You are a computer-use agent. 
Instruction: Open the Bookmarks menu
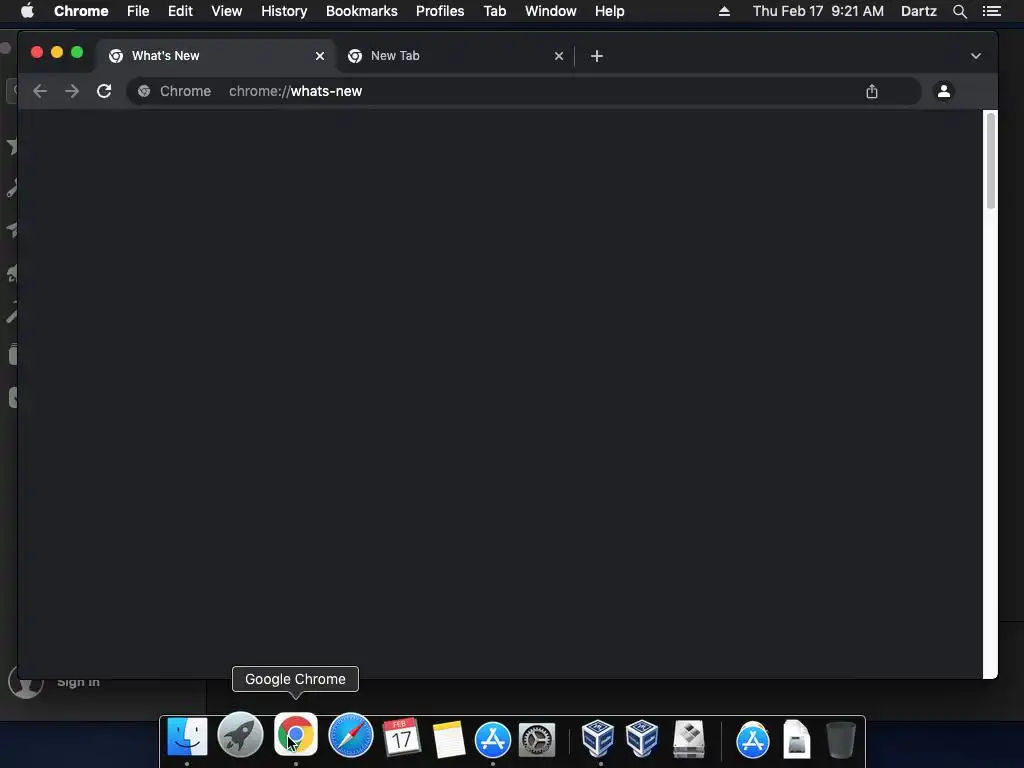pos(362,11)
